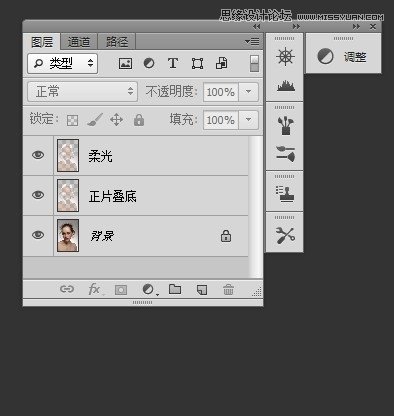Click the 背景 layer lock icon

pyautogui.click(x=226, y=236)
